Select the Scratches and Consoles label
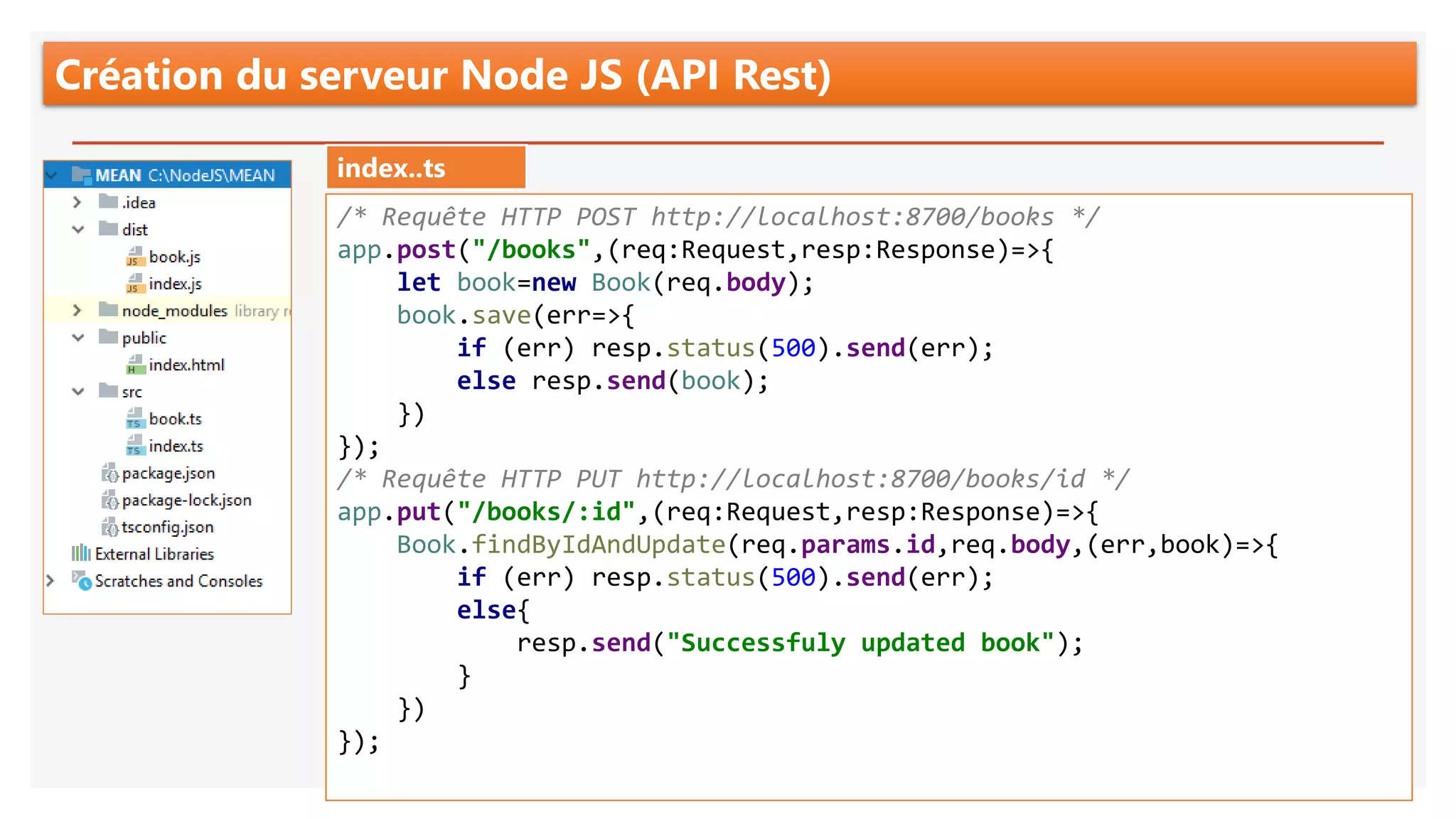The height and width of the screenshot is (819, 1456). [x=179, y=581]
